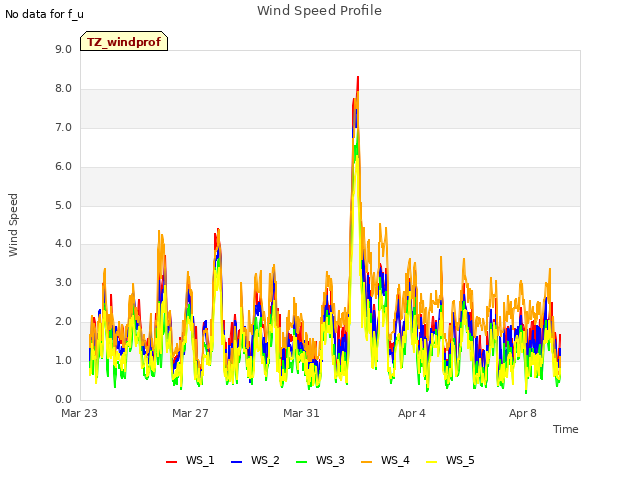Click the 1.0 y-axis tick label
Viewport: 640px width, 480px height.
click(x=64, y=360)
